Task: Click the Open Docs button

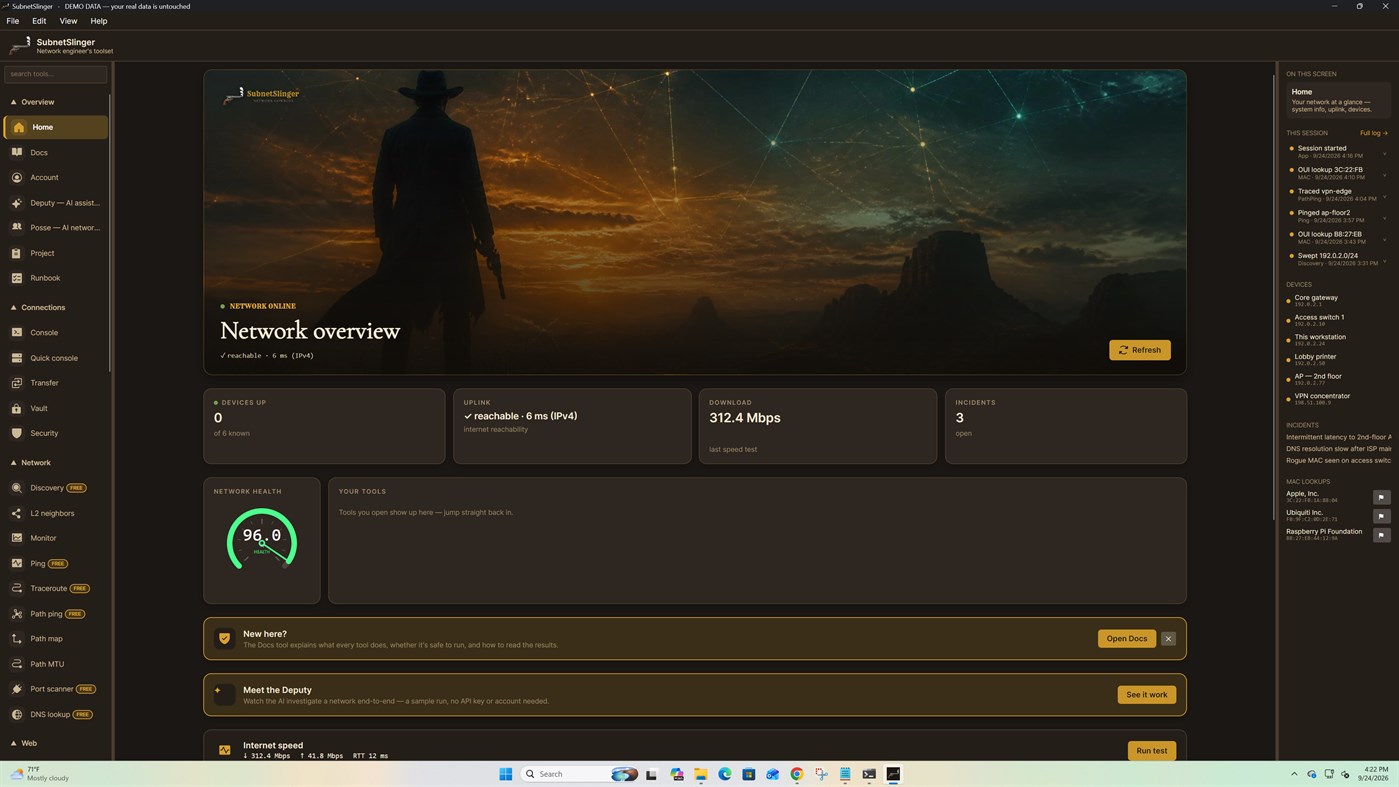Action: 1126,638
